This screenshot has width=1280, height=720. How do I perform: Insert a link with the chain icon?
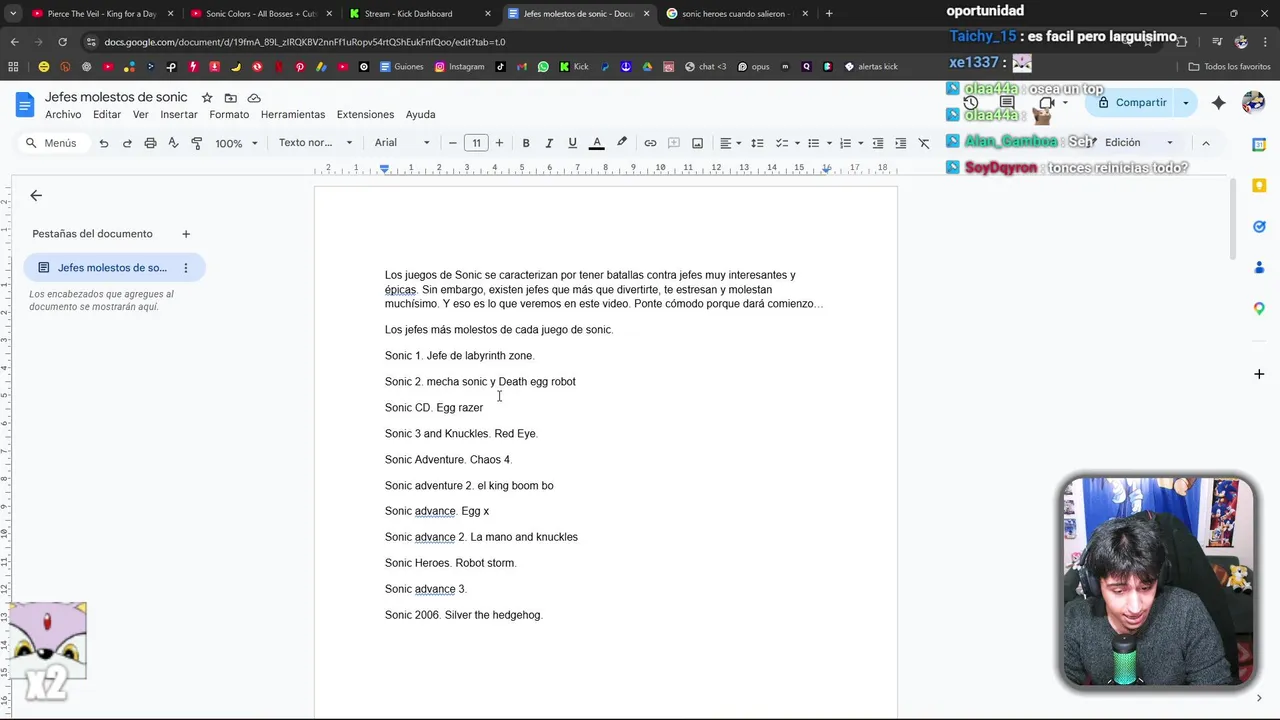650,143
